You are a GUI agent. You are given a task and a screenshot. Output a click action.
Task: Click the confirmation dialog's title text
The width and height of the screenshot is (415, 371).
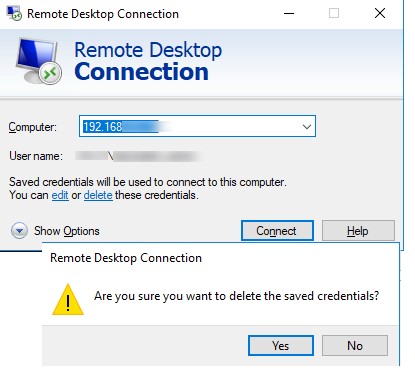126,258
